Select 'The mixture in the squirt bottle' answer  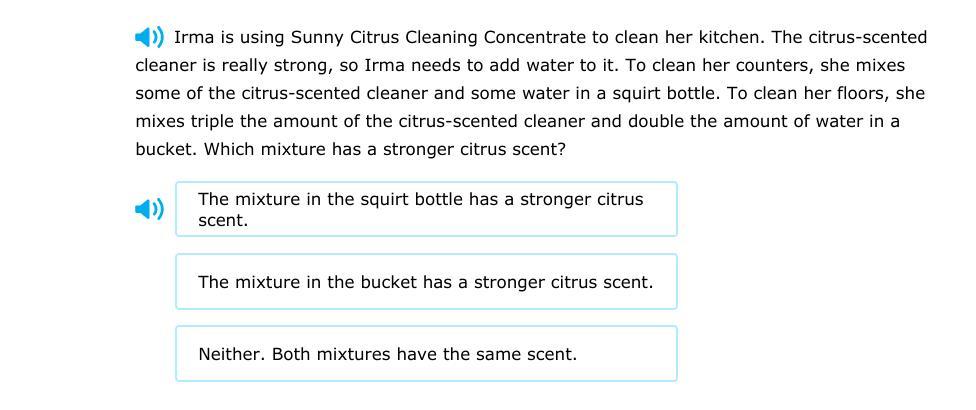(426, 209)
